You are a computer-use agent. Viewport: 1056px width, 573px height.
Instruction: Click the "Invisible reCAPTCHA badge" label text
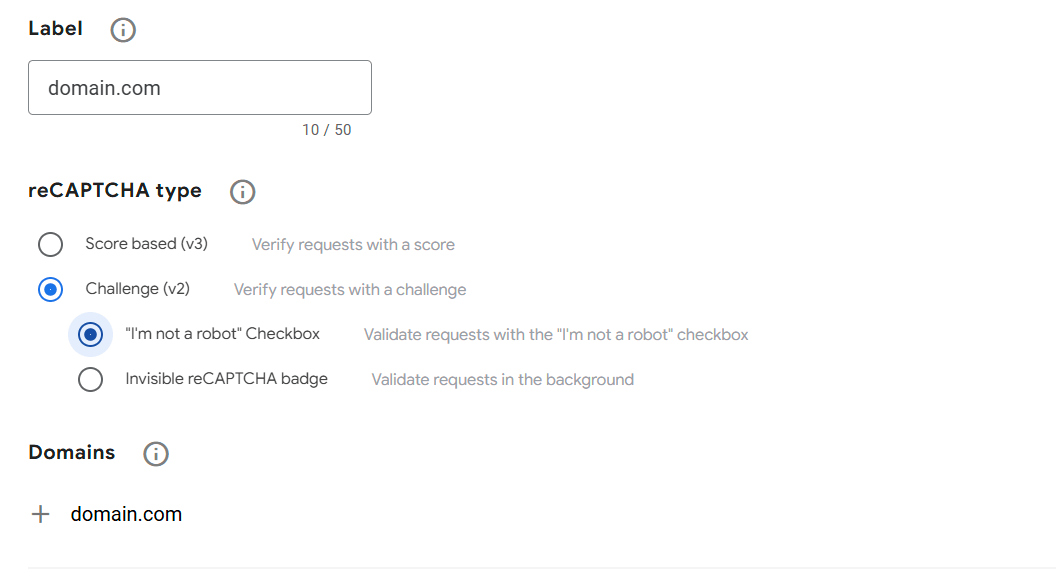click(226, 379)
